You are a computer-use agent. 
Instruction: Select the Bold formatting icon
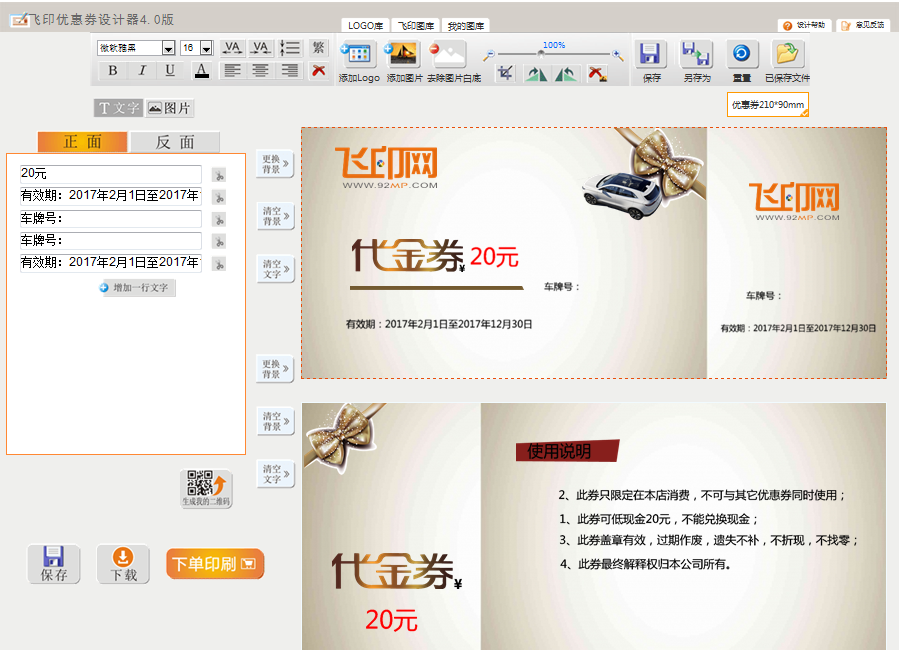[112, 70]
